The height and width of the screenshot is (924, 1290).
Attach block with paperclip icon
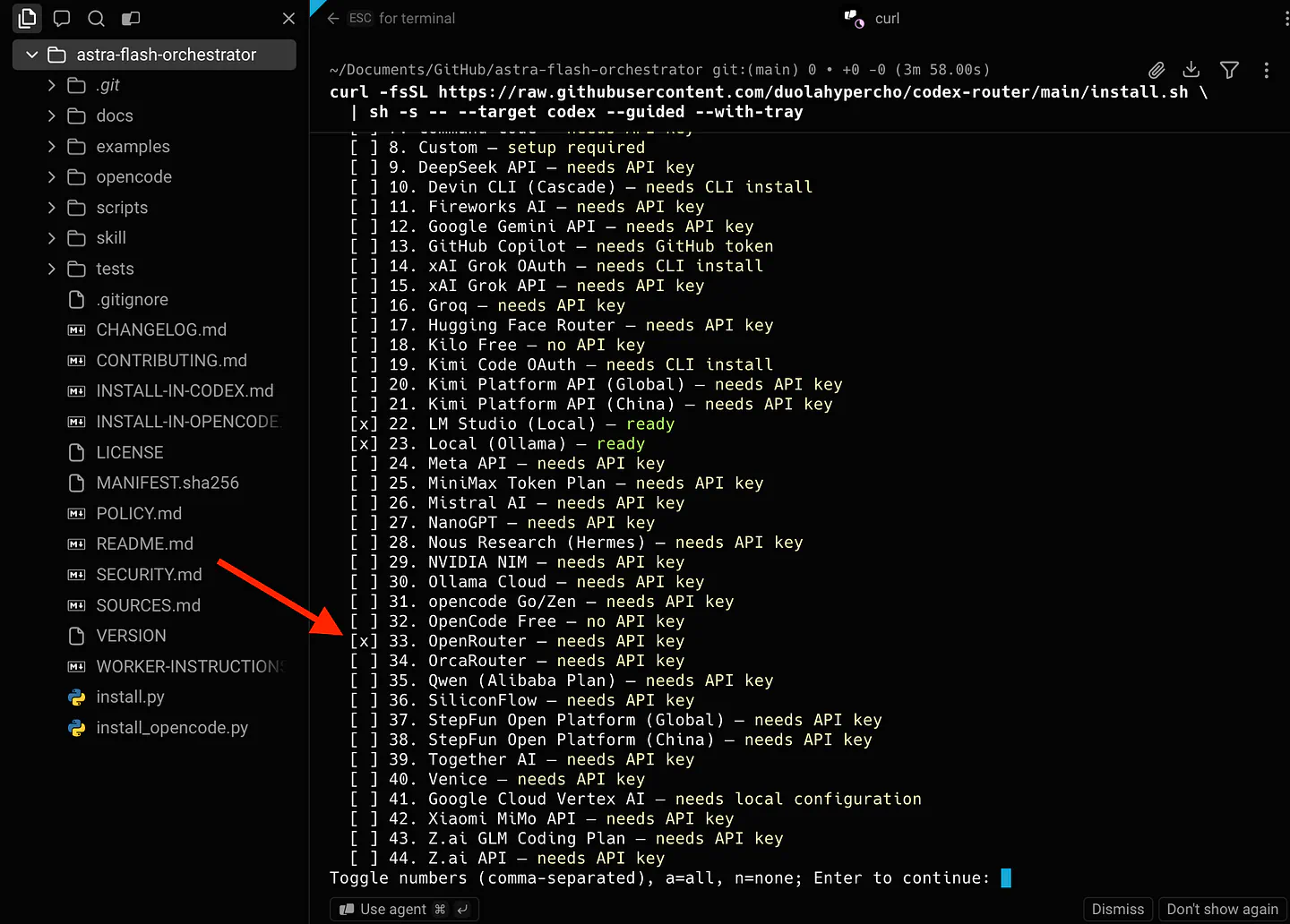pyautogui.click(x=1157, y=70)
